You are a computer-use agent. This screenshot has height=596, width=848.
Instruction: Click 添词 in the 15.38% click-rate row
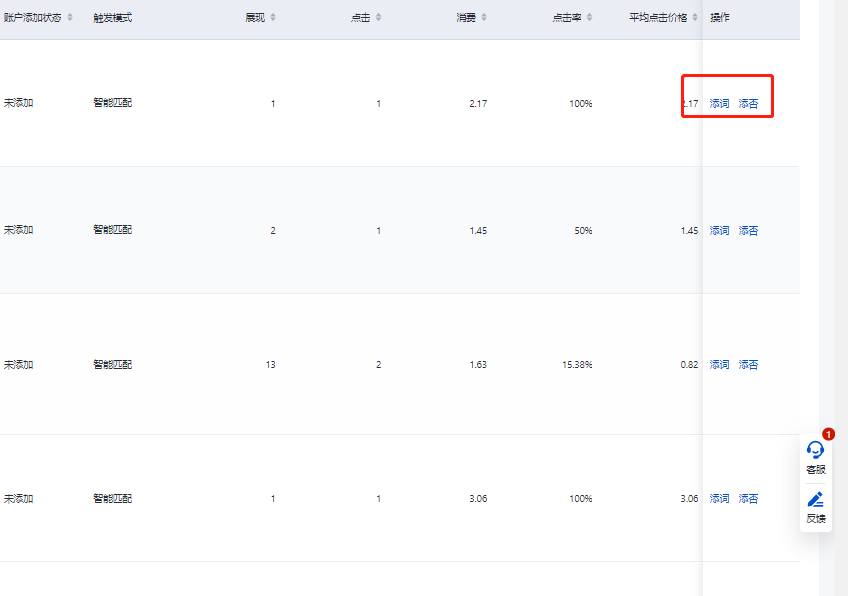pyautogui.click(x=719, y=365)
